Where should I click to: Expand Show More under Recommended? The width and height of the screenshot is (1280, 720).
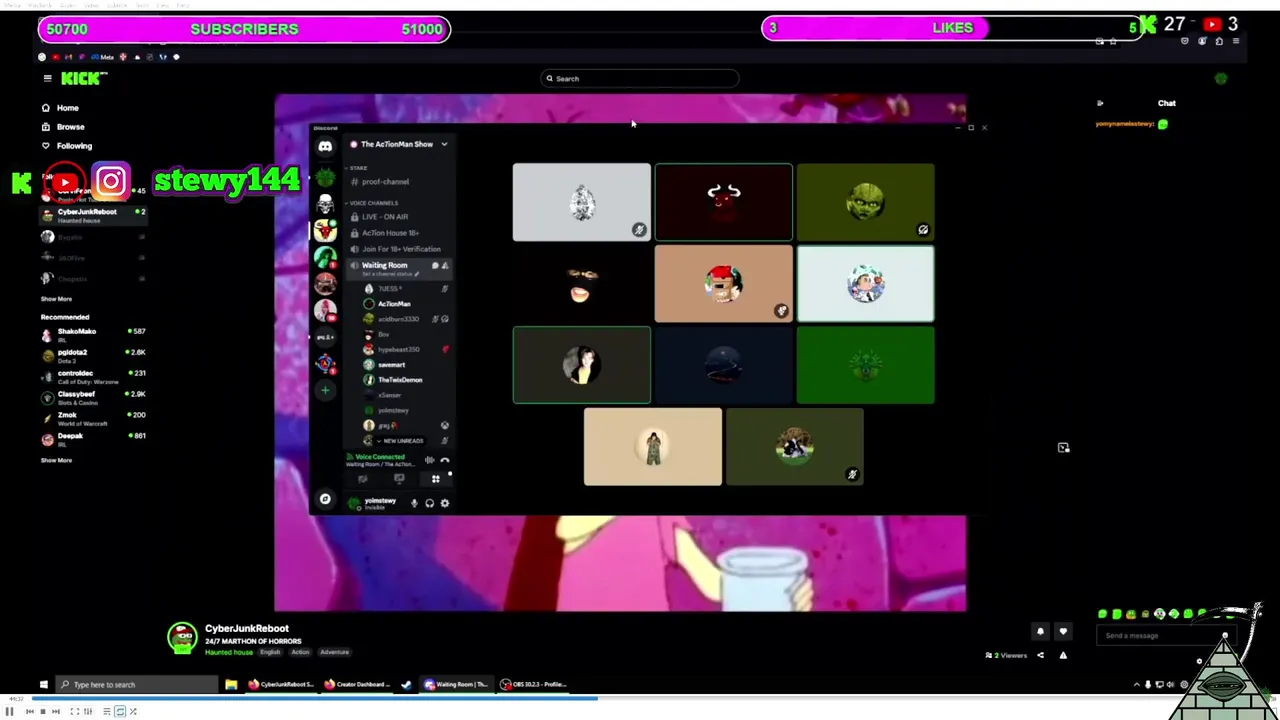click(x=56, y=460)
